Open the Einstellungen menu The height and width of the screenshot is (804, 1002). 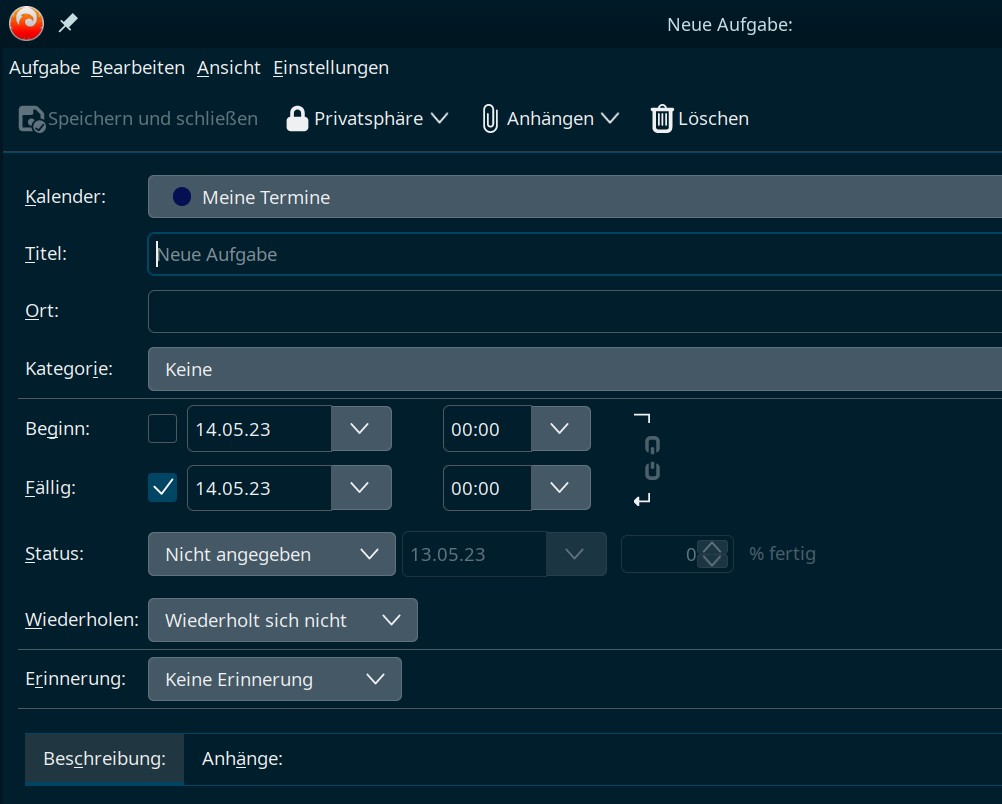coord(331,68)
